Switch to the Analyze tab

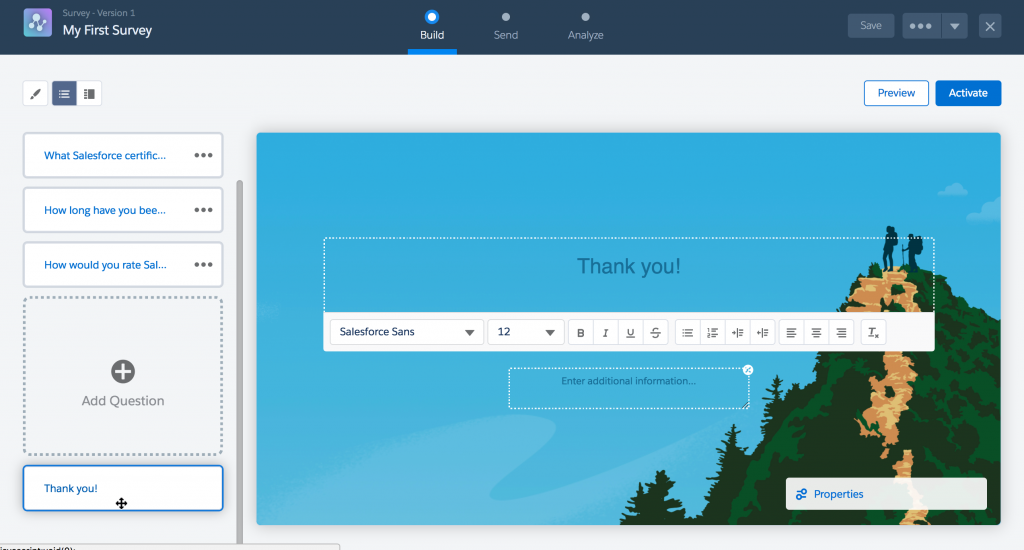click(x=585, y=26)
